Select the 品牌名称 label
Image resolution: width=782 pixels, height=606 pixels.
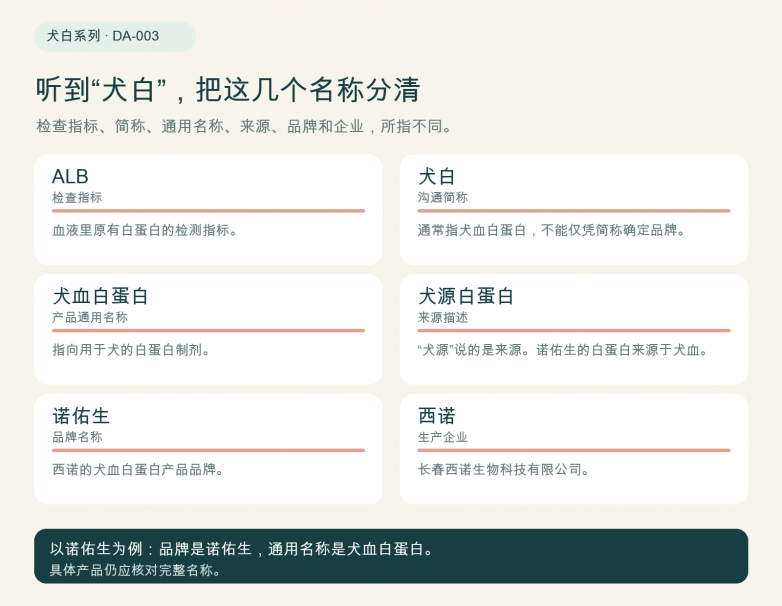(x=77, y=437)
